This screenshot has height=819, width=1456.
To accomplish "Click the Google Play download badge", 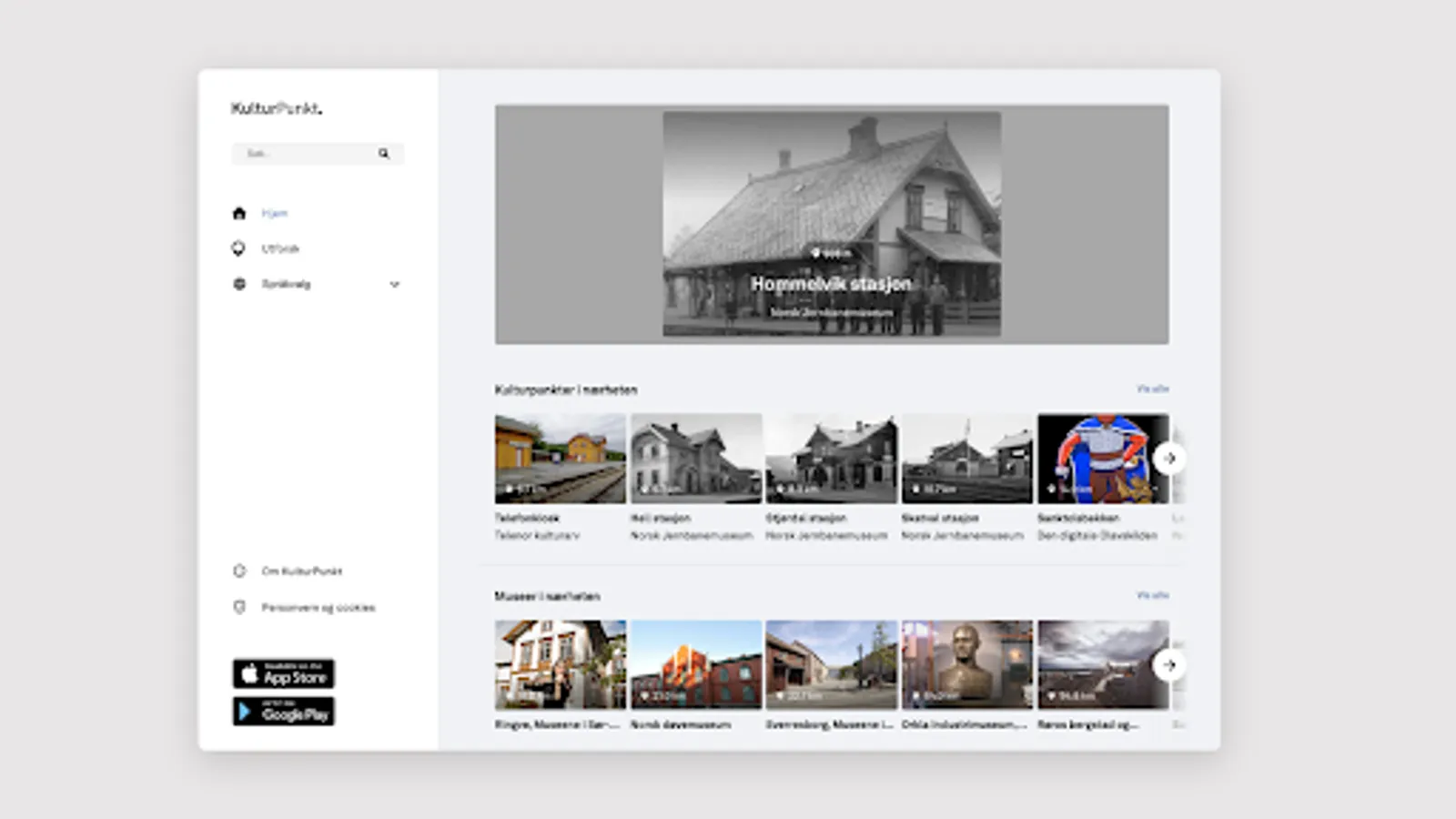I will (283, 712).
